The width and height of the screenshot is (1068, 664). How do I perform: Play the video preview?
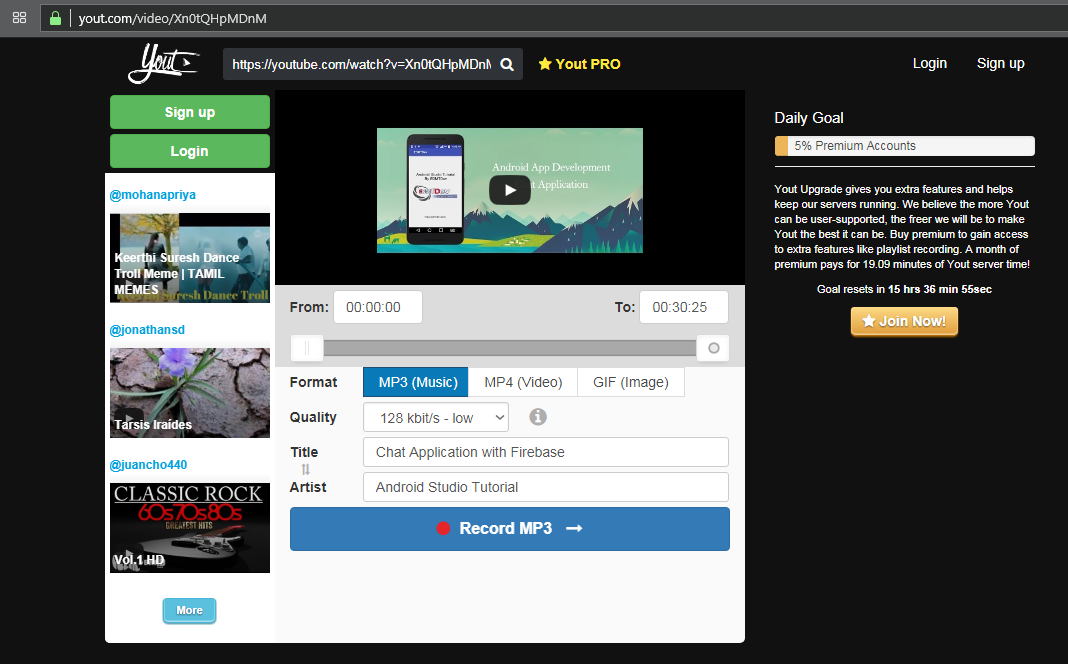click(509, 190)
